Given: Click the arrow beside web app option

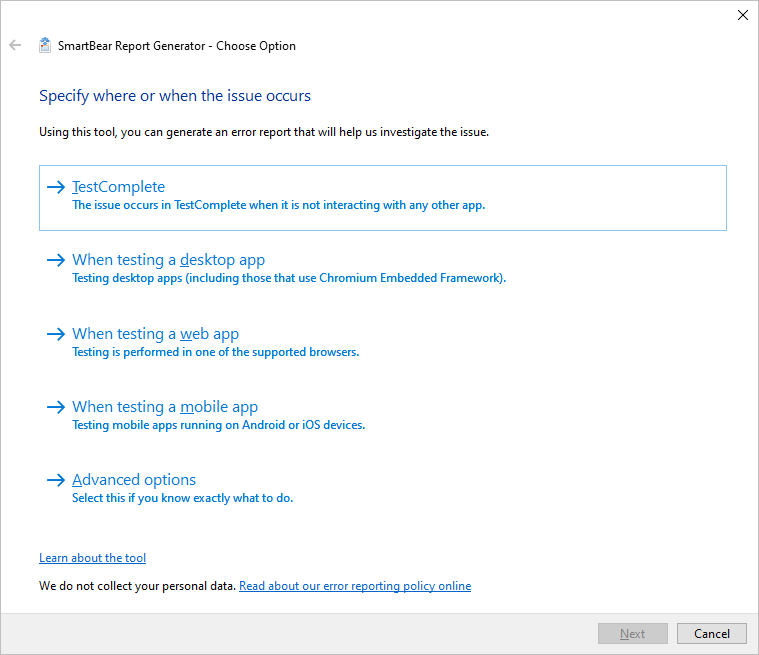Looking at the screenshot, I should (x=55, y=334).
